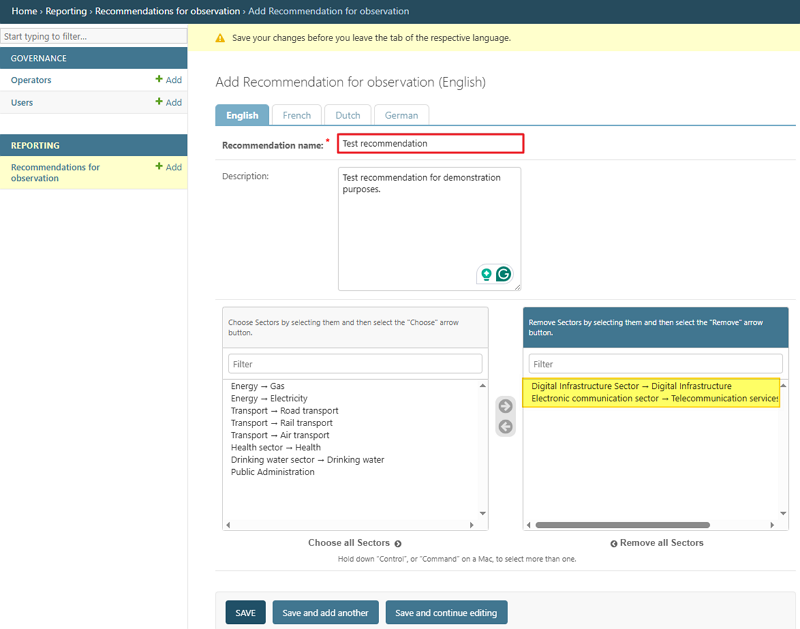Click down arrow of available sectors scrollbar
Image resolution: width=800 pixels, height=629 pixels.
(x=483, y=513)
